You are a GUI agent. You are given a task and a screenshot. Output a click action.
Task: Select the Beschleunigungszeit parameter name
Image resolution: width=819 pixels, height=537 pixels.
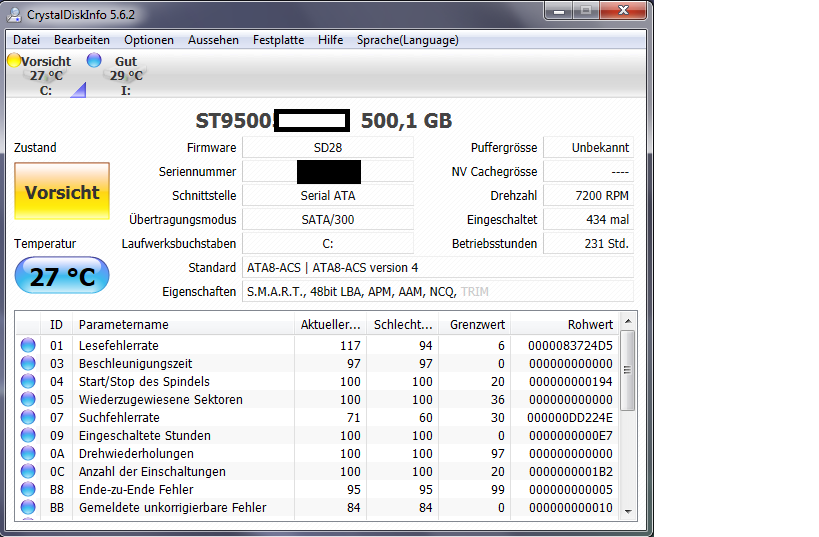135,363
